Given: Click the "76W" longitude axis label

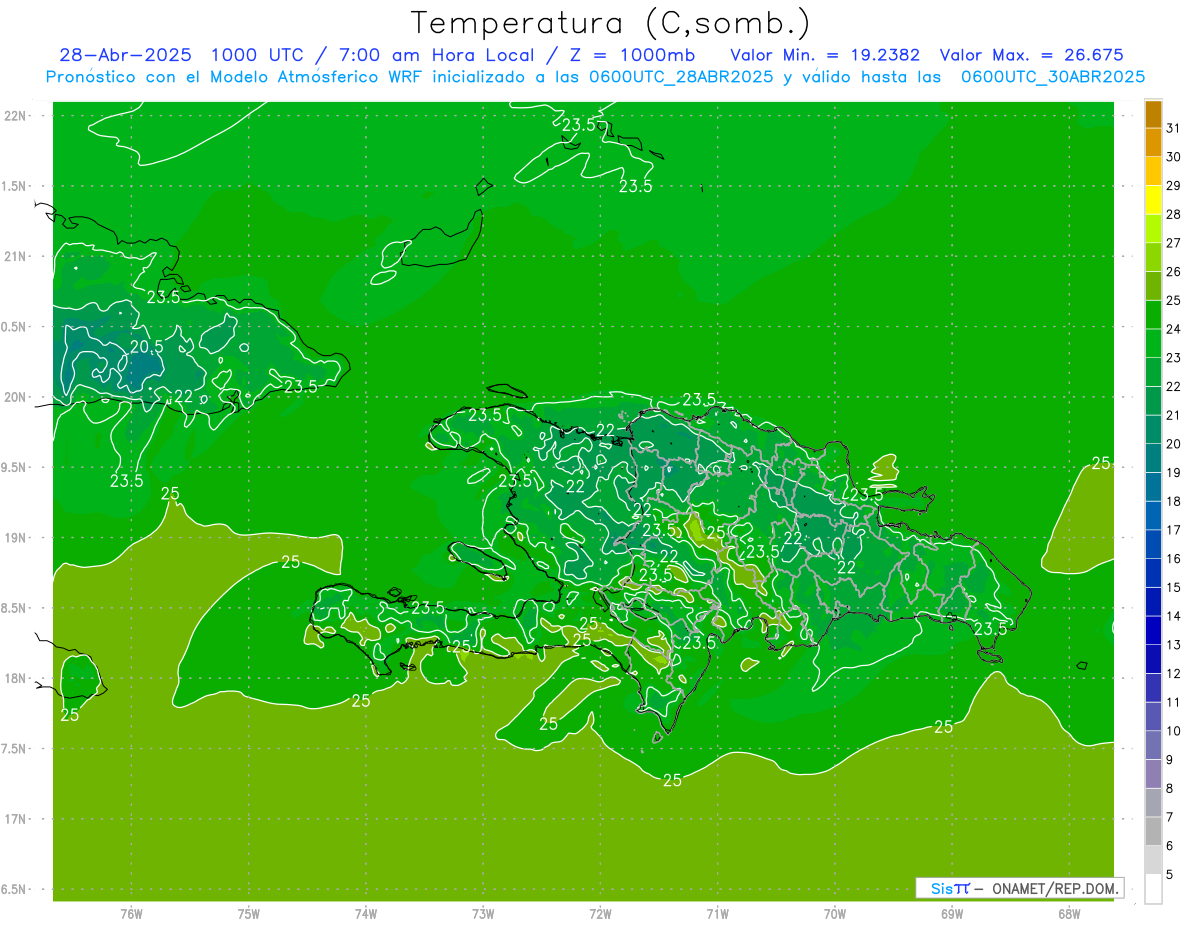Looking at the screenshot, I should click(131, 913).
